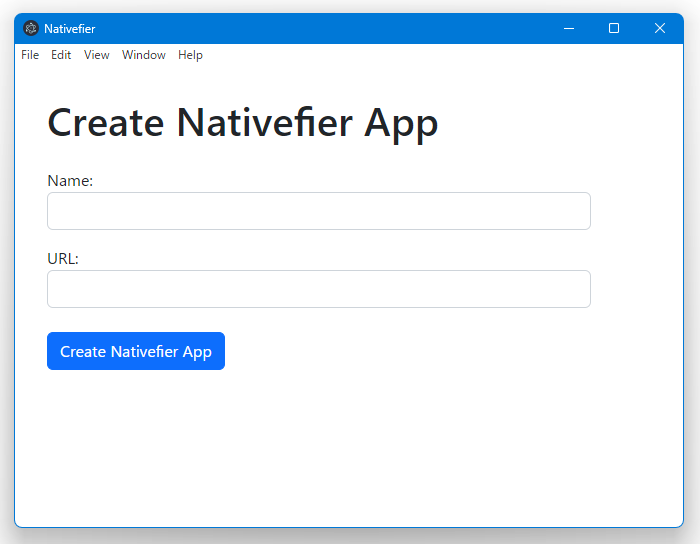The width and height of the screenshot is (700, 544).
Task: Close the Nativefier window
Action: (660, 29)
